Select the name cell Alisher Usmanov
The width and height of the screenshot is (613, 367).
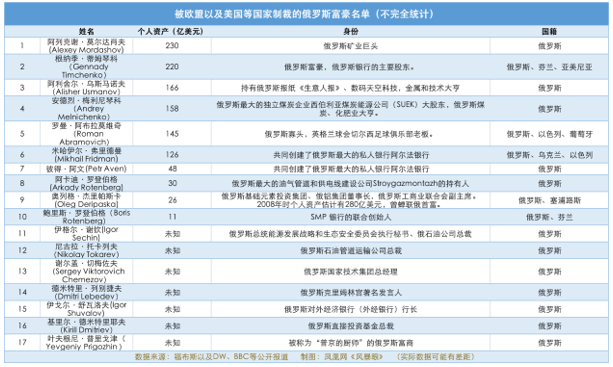[86, 88]
